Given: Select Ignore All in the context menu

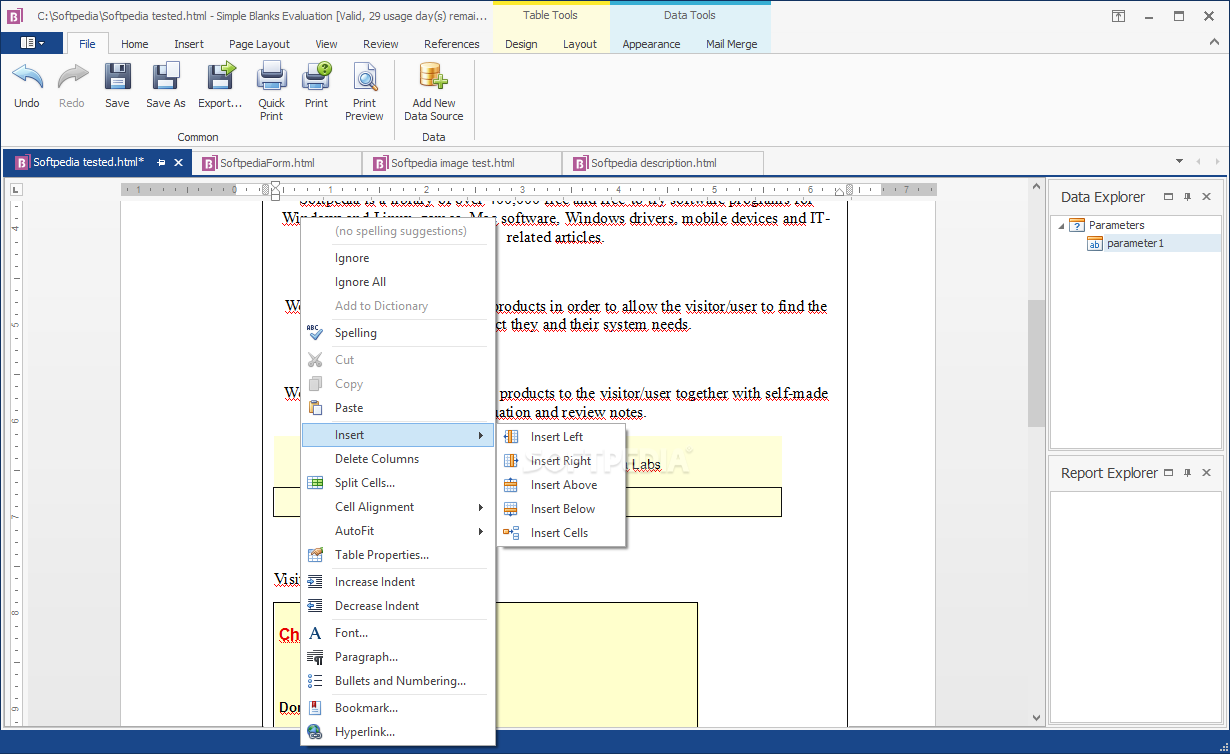Looking at the screenshot, I should click(x=398, y=282).
